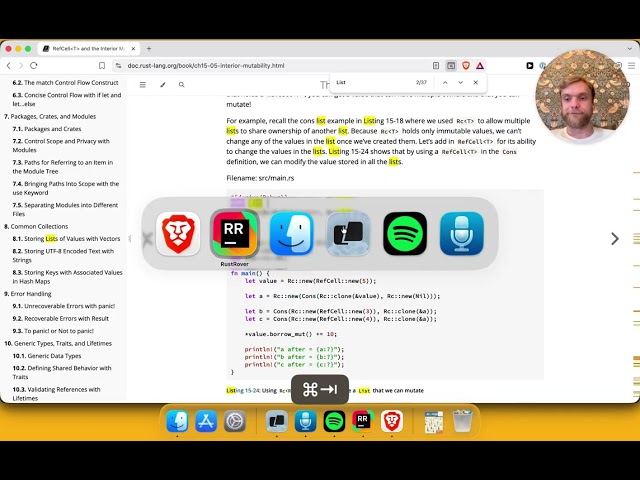Screen dimensions: 640x480
Task: Open chapter "8. Common Collections"
Action: click(36, 226)
